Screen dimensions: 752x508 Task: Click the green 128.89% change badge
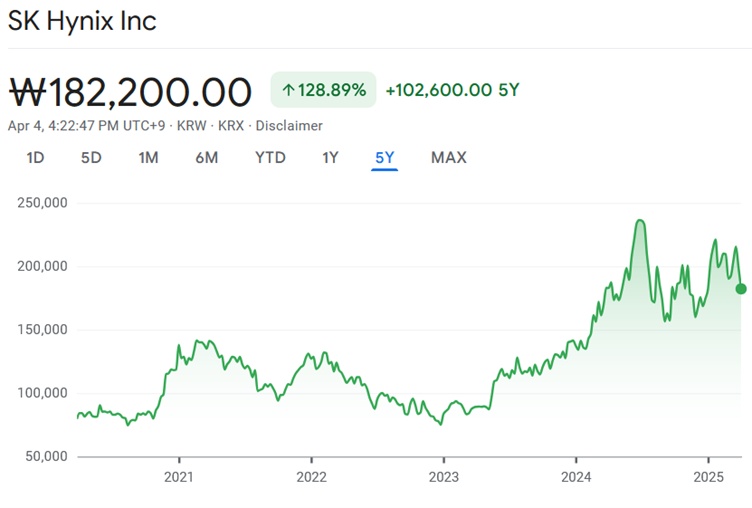click(323, 90)
